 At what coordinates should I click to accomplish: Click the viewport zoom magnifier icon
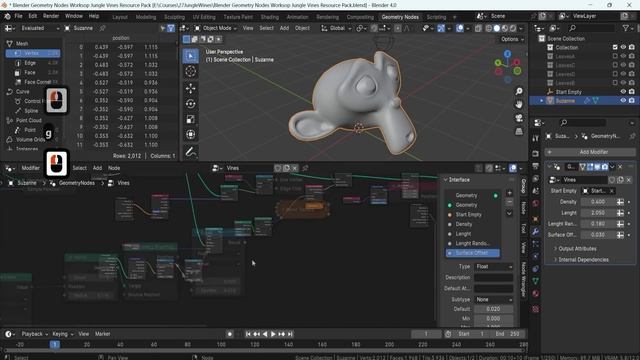[x=519, y=91]
